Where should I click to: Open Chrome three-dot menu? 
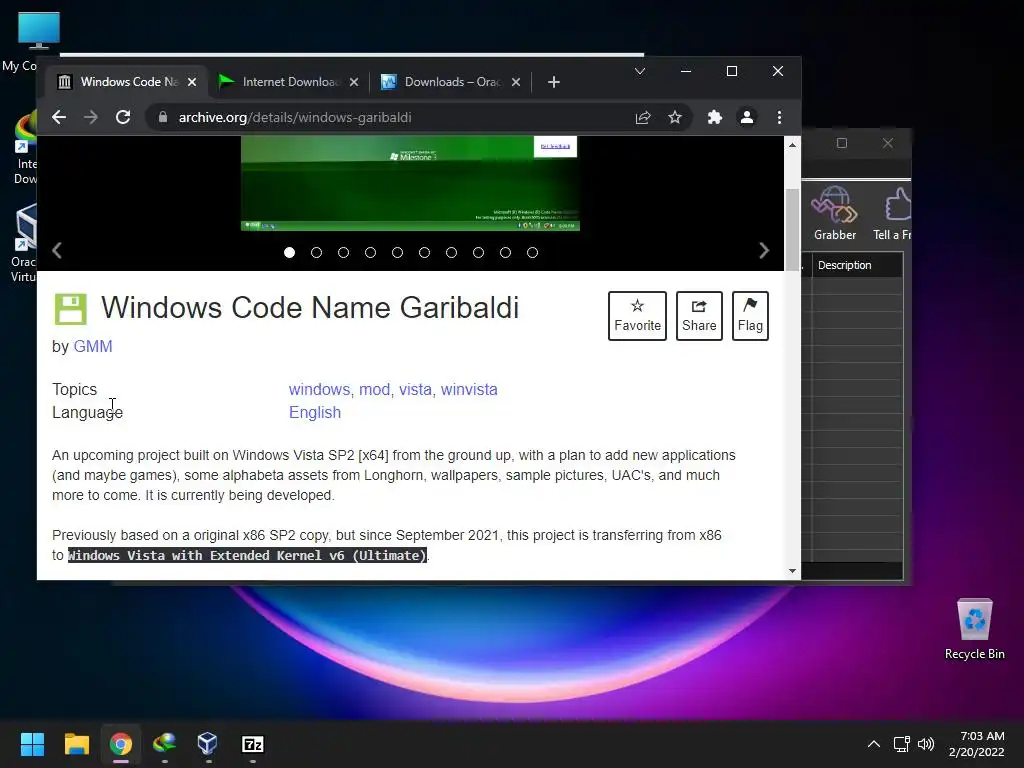coord(779,118)
